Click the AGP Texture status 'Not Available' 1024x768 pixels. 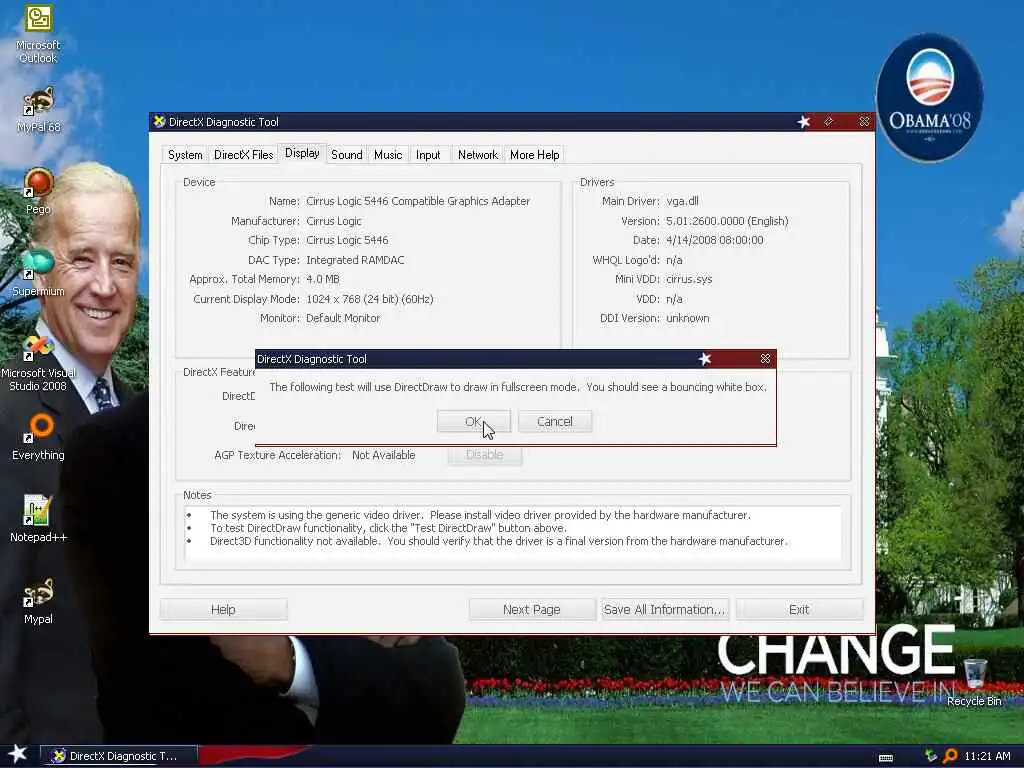point(383,455)
